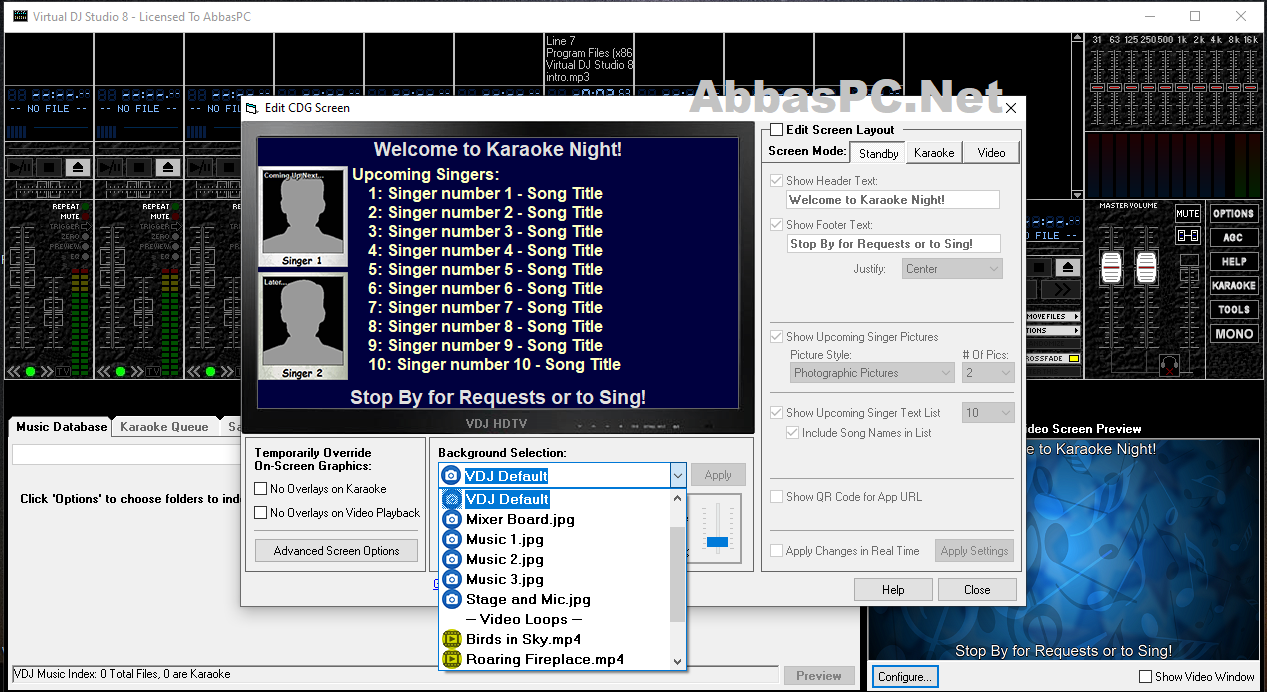Image resolution: width=1267 pixels, height=692 pixels.
Task: Hit play/pause on the first deck
Action: tap(21, 167)
